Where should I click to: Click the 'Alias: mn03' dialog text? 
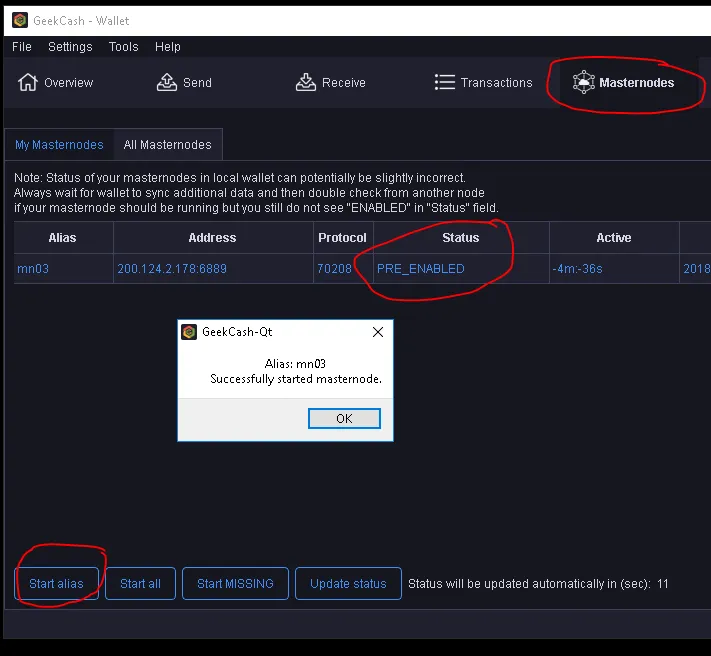[295, 364]
